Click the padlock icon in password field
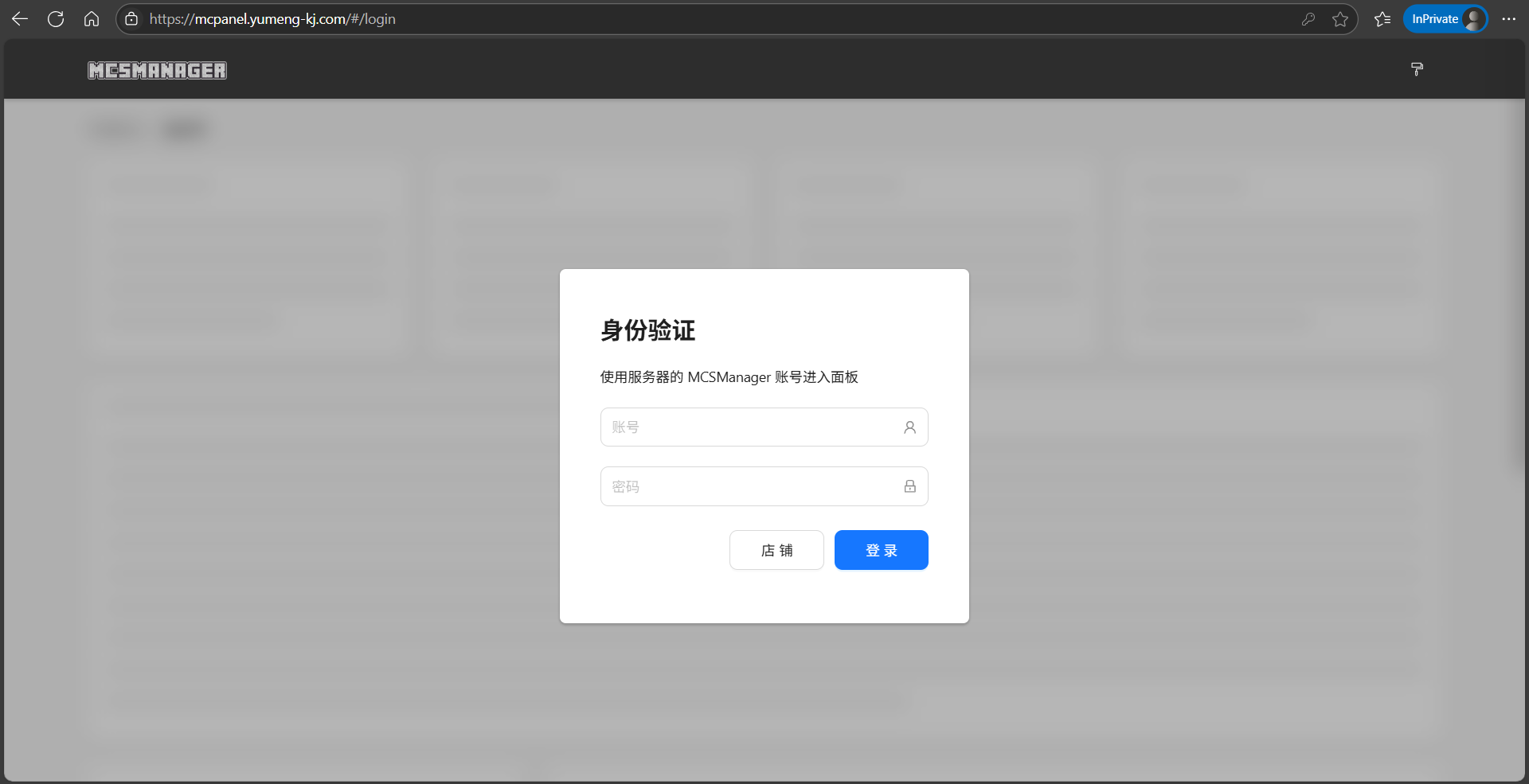1529x784 pixels. click(909, 486)
